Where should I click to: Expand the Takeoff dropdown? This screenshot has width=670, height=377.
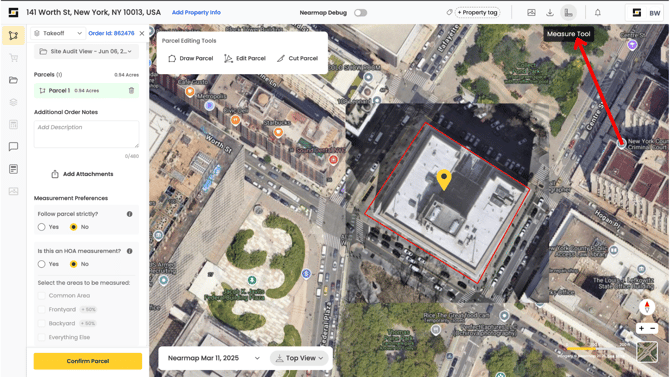point(58,33)
